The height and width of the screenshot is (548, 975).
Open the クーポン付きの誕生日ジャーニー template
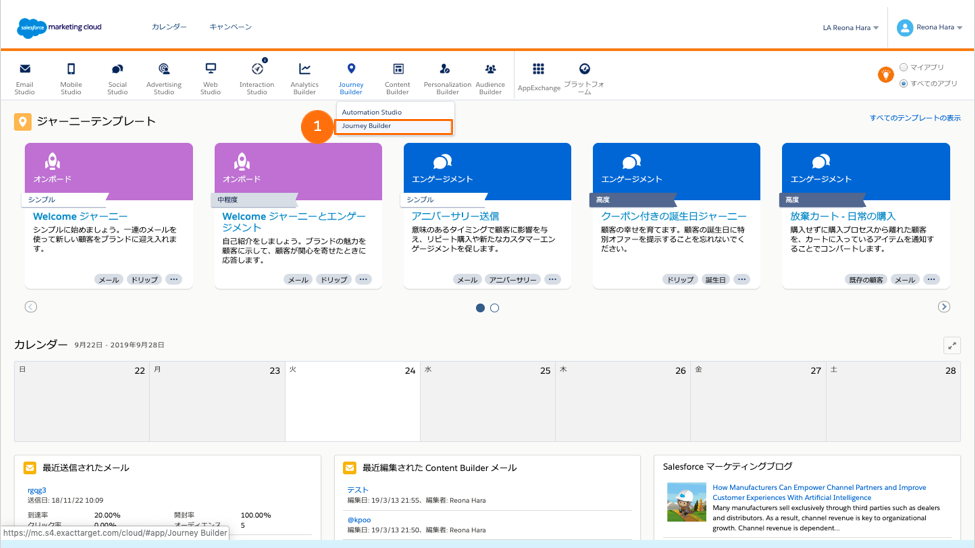(x=673, y=216)
